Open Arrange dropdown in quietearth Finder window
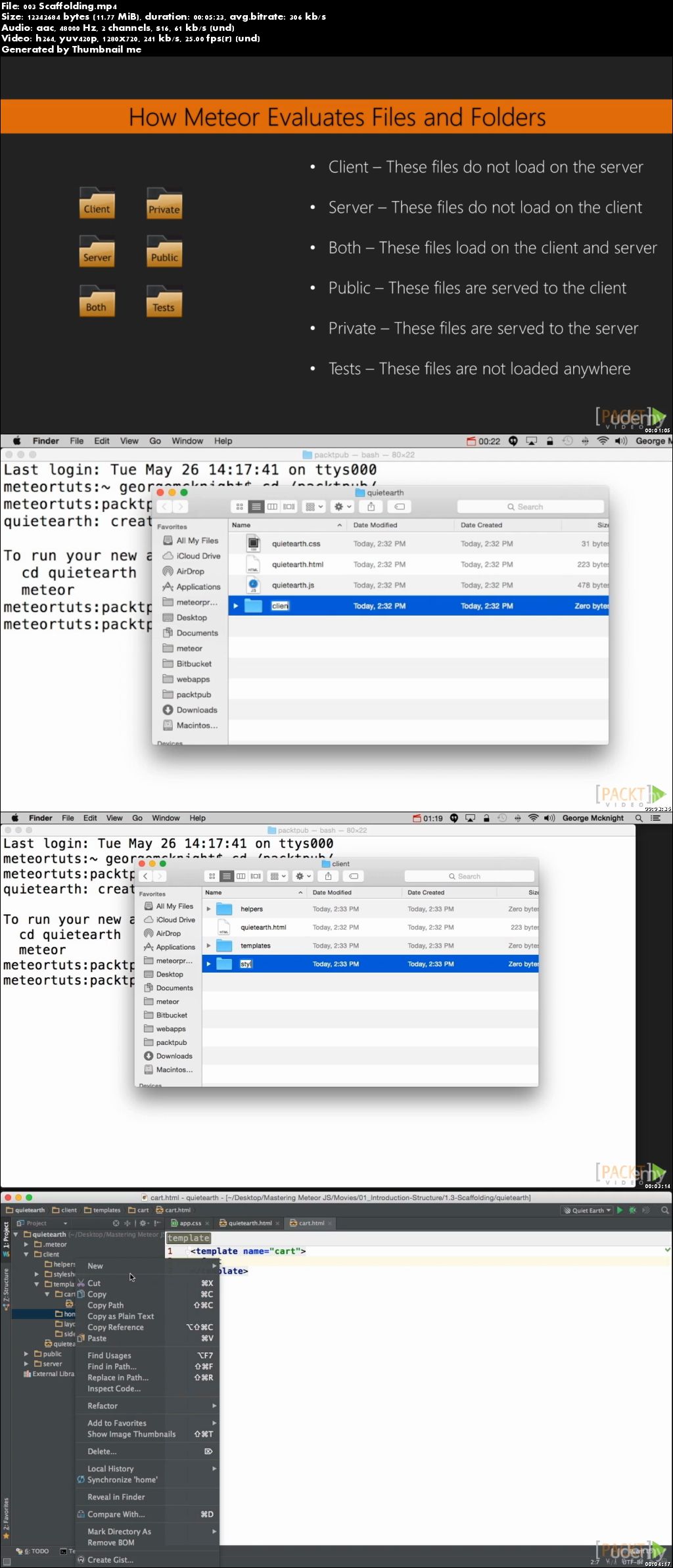This screenshot has height=1568, width=673. [314, 507]
